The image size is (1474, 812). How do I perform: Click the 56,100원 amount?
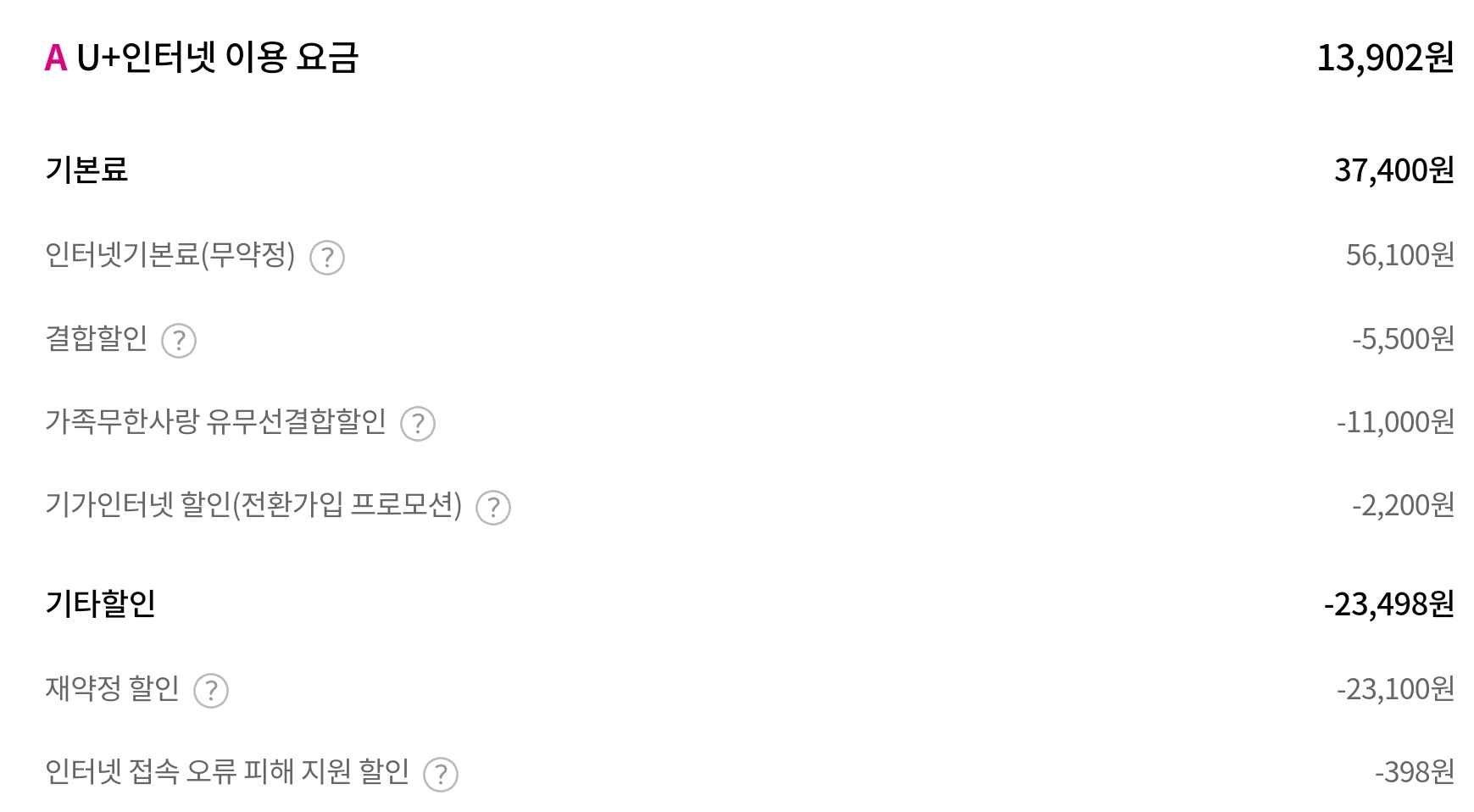(1399, 255)
